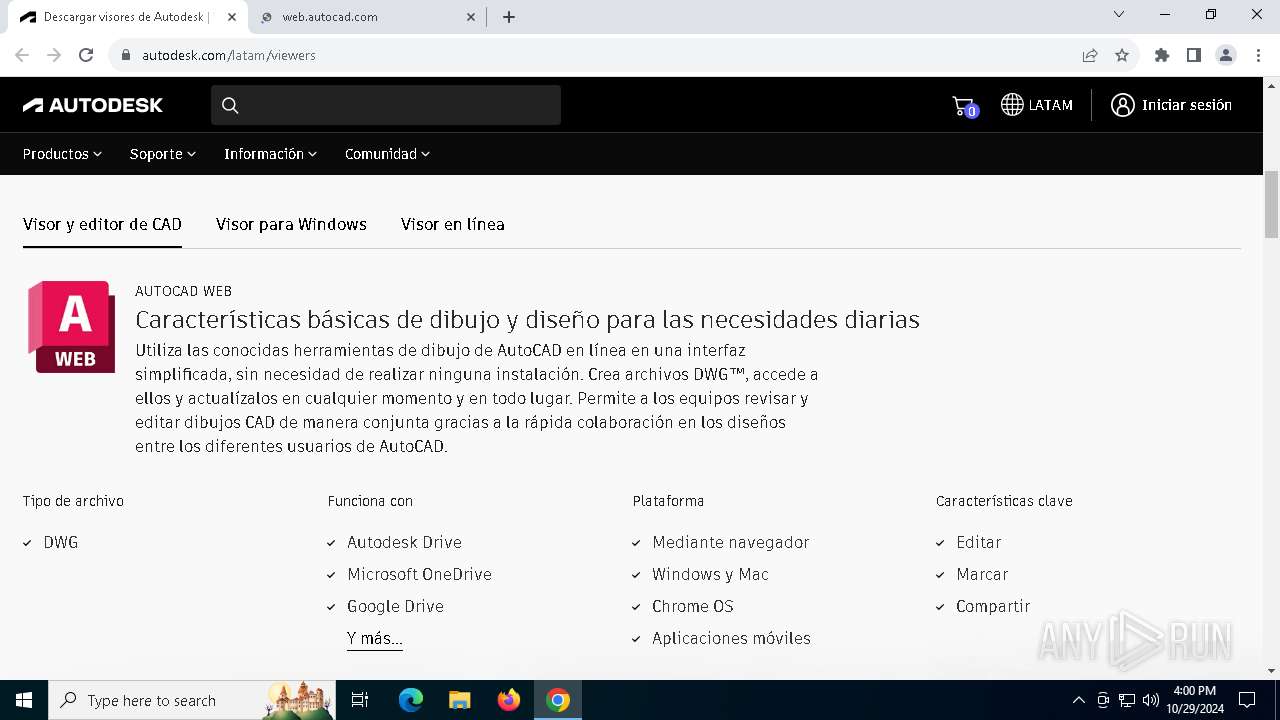Click the Compartir feature item
Image resolution: width=1280 pixels, height=720 pixels.
click(x=992, y=606)
